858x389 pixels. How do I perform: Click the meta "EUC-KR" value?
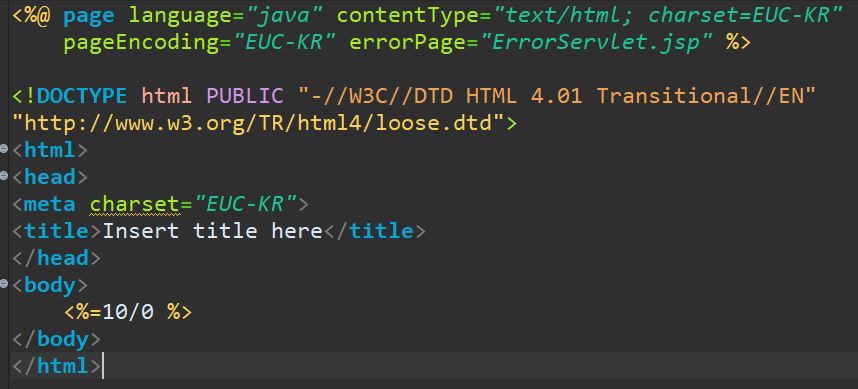click(245, 204)
